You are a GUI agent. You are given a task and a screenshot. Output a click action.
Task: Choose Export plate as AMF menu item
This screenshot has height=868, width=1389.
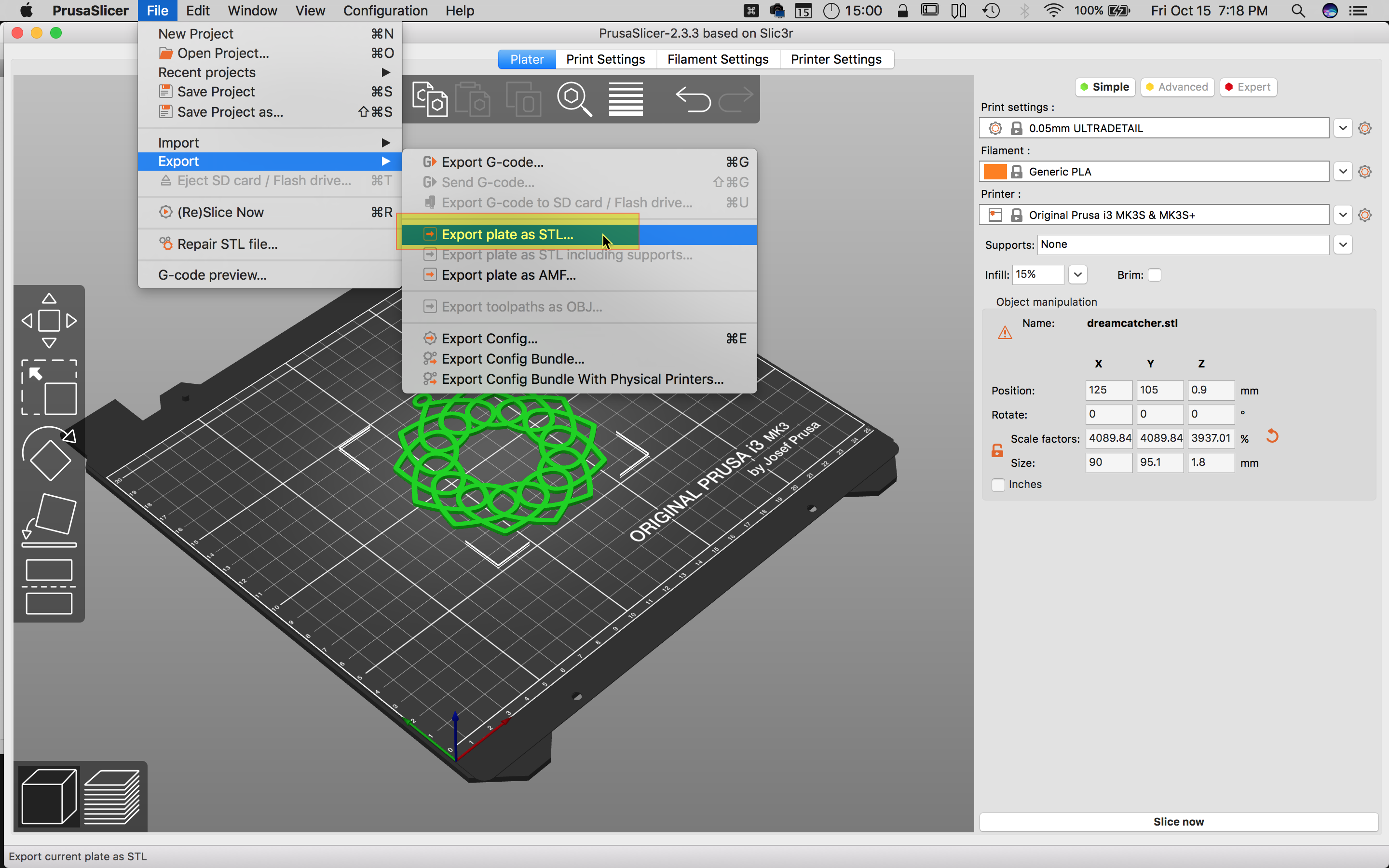tap(508, 275)
